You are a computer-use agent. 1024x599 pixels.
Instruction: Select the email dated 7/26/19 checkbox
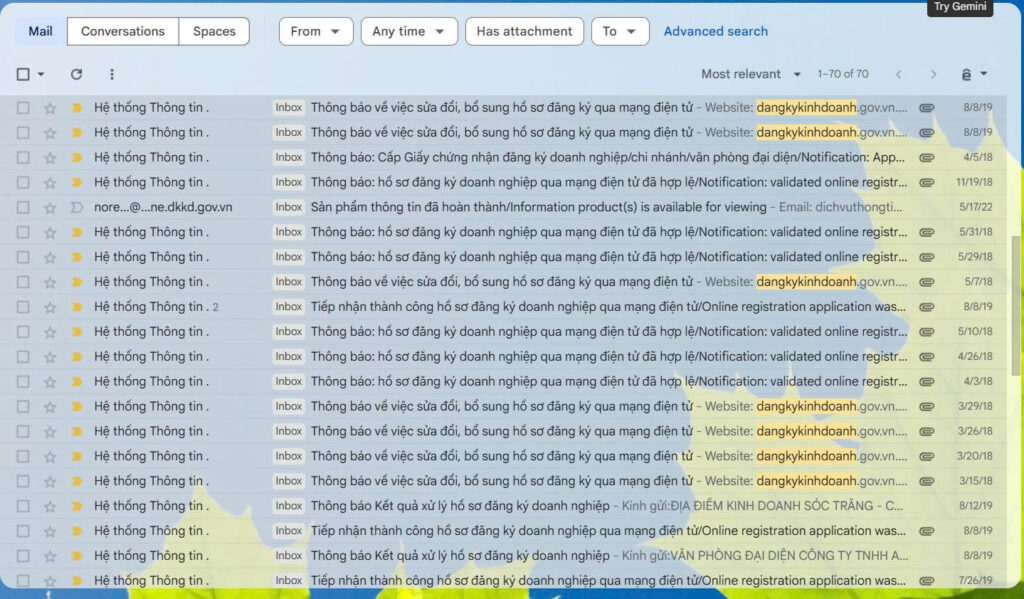23,580
